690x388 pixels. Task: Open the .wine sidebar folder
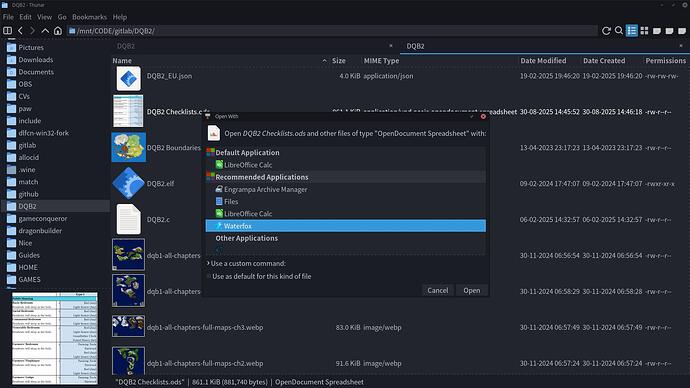pyautogui.click(x=27, y=169)
